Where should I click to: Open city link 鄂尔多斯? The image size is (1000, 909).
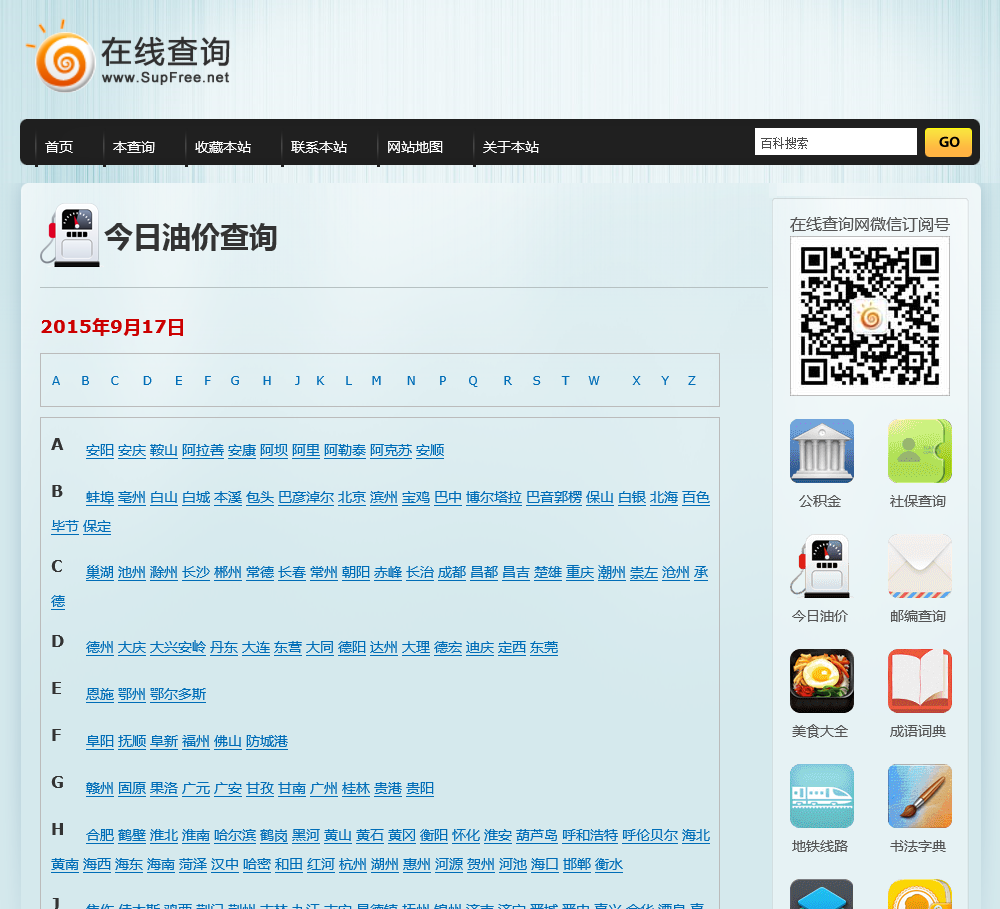coord(178,695)
